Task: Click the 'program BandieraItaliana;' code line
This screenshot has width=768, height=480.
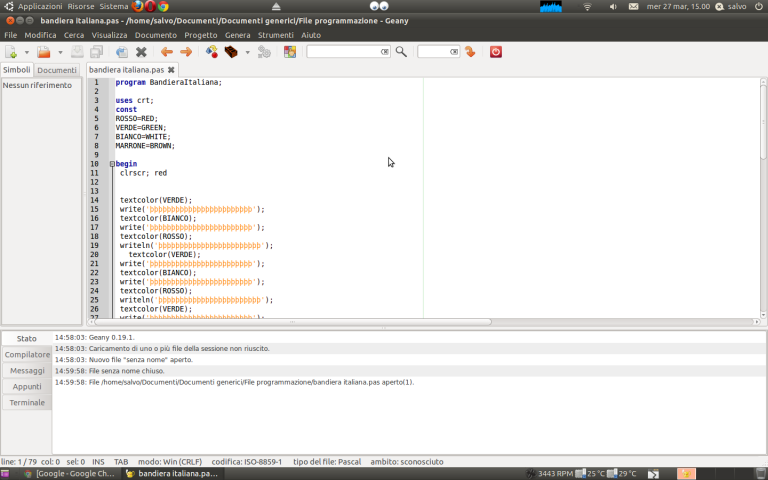Action: tap(168, 82)
